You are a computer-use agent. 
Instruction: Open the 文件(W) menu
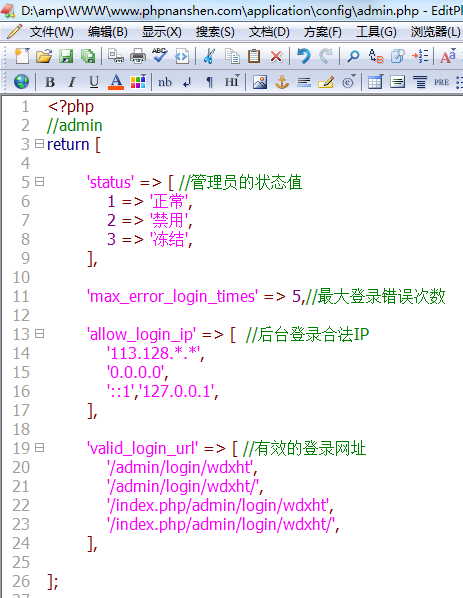51,32
